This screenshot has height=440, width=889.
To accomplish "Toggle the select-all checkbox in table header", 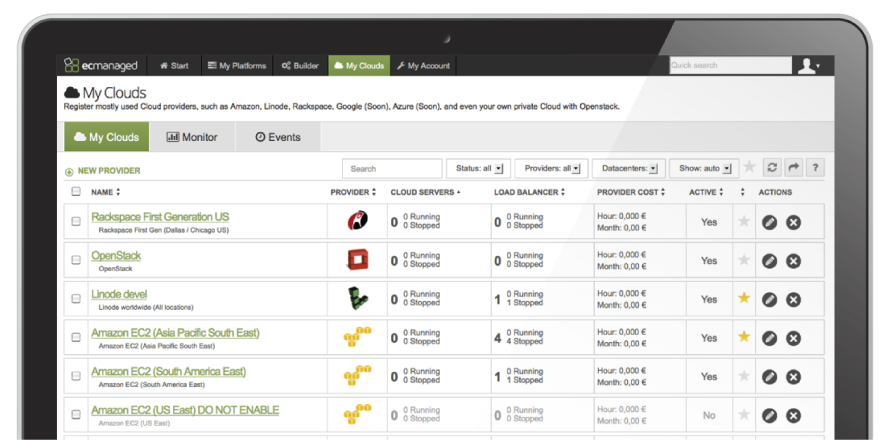I will click(x=76, y=192).
